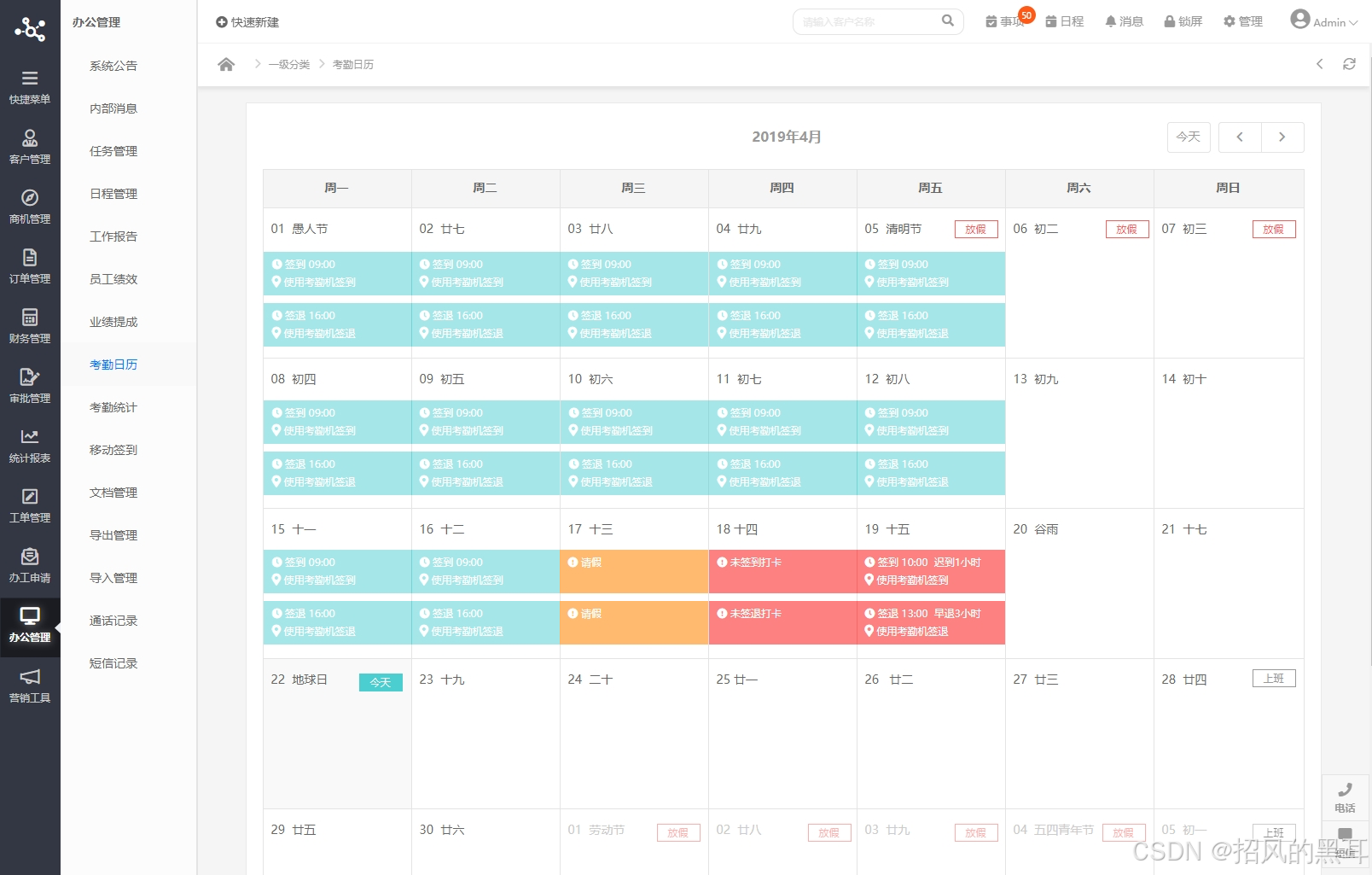
Task: Open 商机管理 compass icon
Action: (x=30, y=198)
